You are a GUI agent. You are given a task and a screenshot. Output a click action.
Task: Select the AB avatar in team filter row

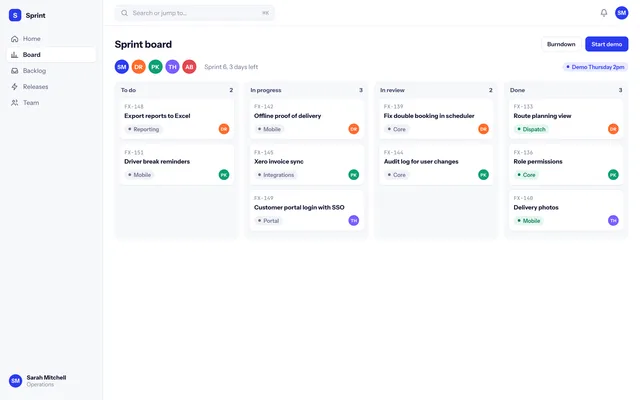click(x=189, y=67)
